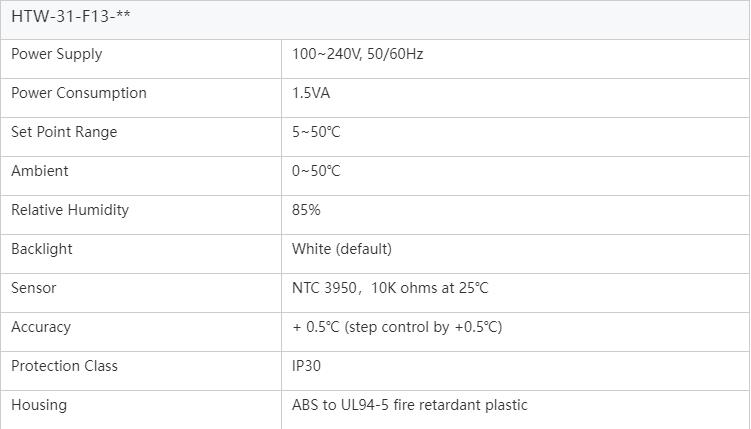Click the NTC 3950 sensor value
This screenshot has height=429, width=751.
tap(390, 288)
